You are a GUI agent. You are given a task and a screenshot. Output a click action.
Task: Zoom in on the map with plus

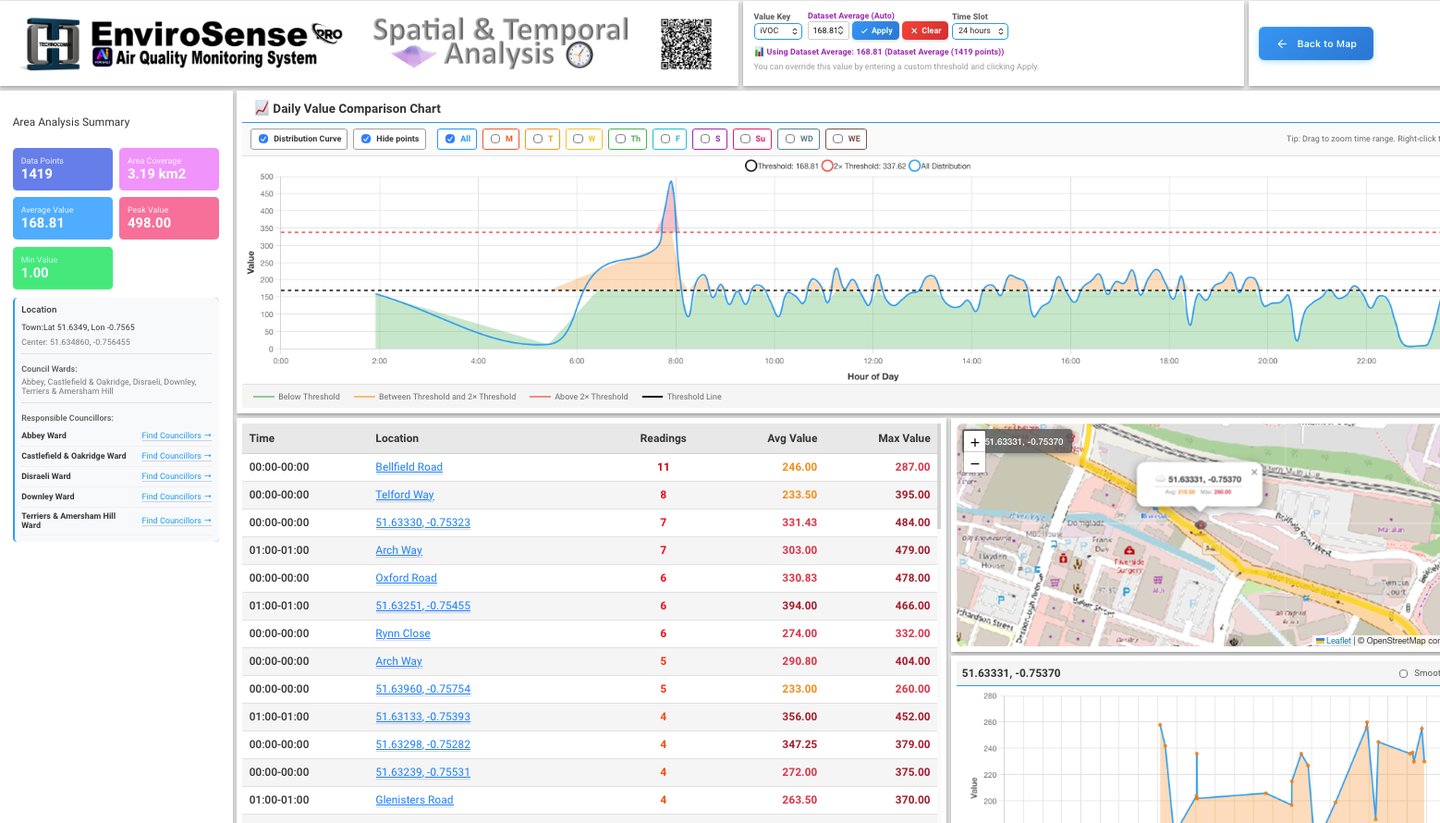click(x=975, y=443)
